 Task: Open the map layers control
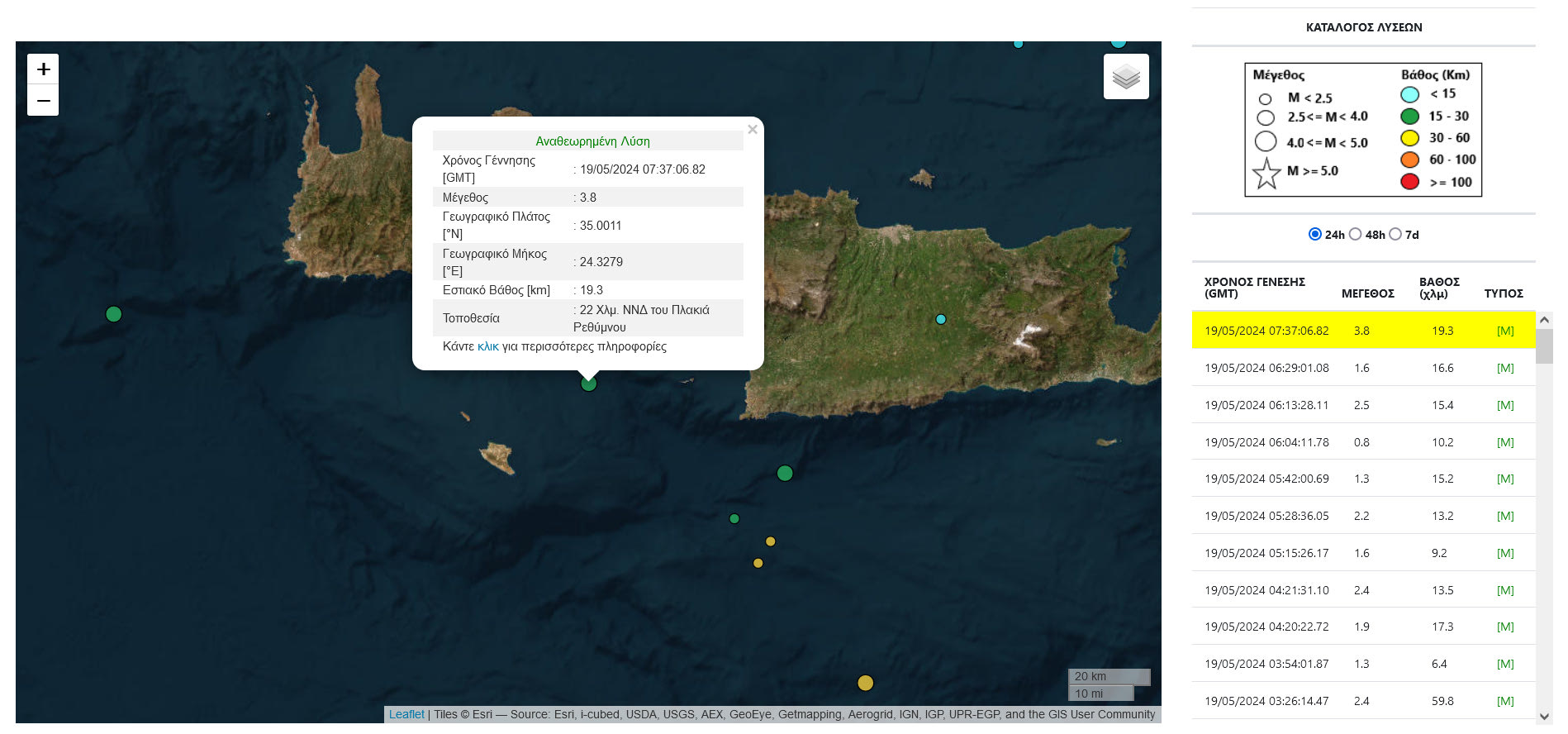[x=1126, y=77]
